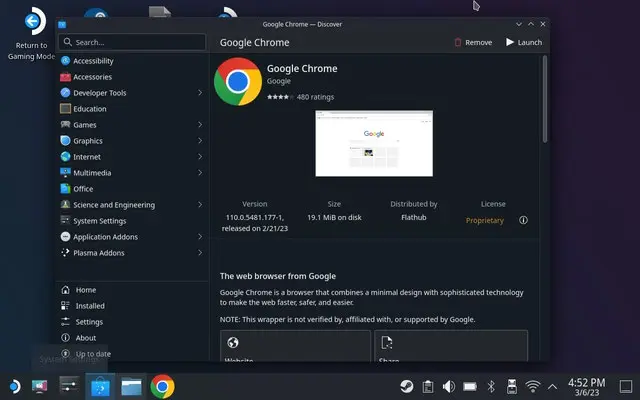Remove Google Chrome with the Remove button

coord(472,43)
